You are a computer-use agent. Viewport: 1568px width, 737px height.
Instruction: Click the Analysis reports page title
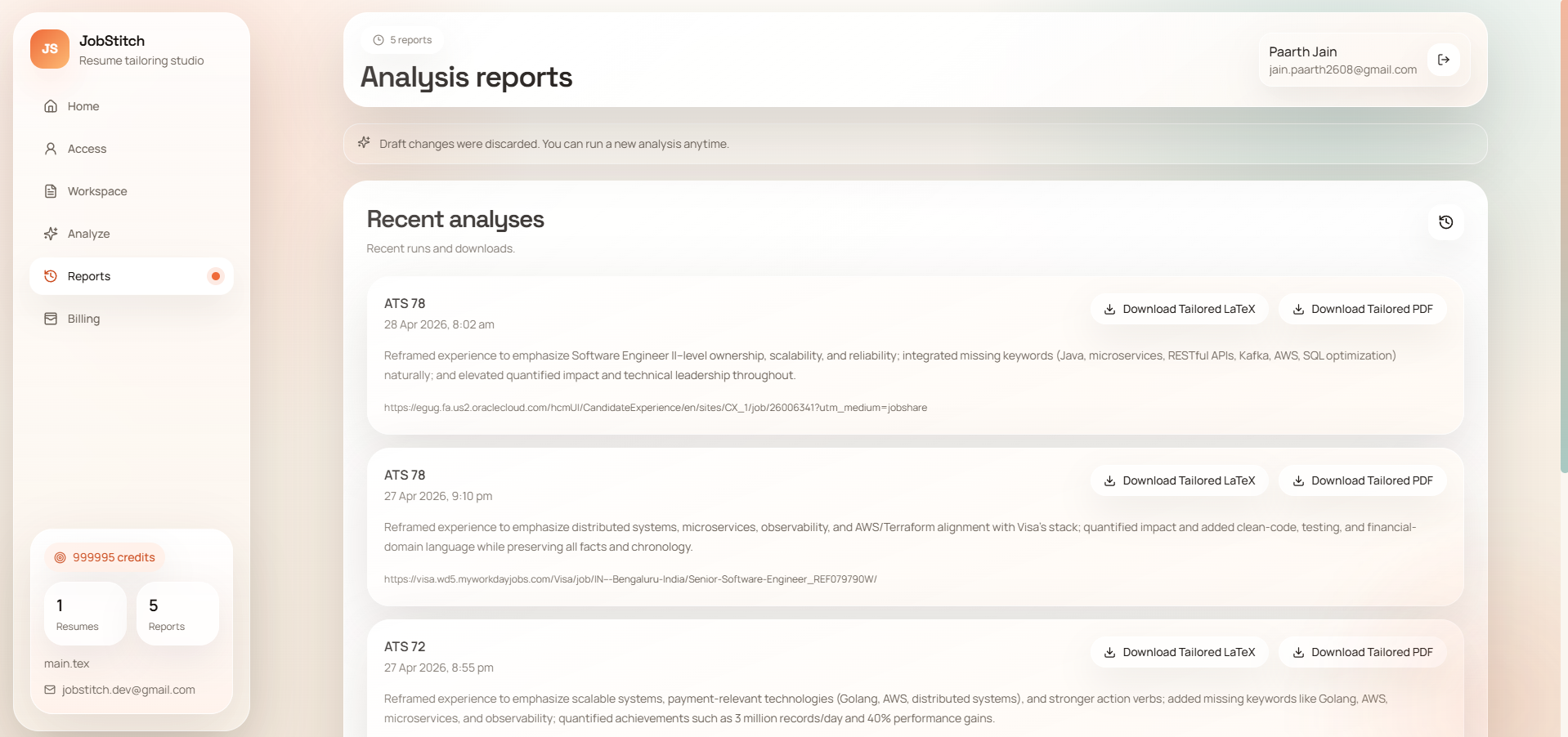466,77
